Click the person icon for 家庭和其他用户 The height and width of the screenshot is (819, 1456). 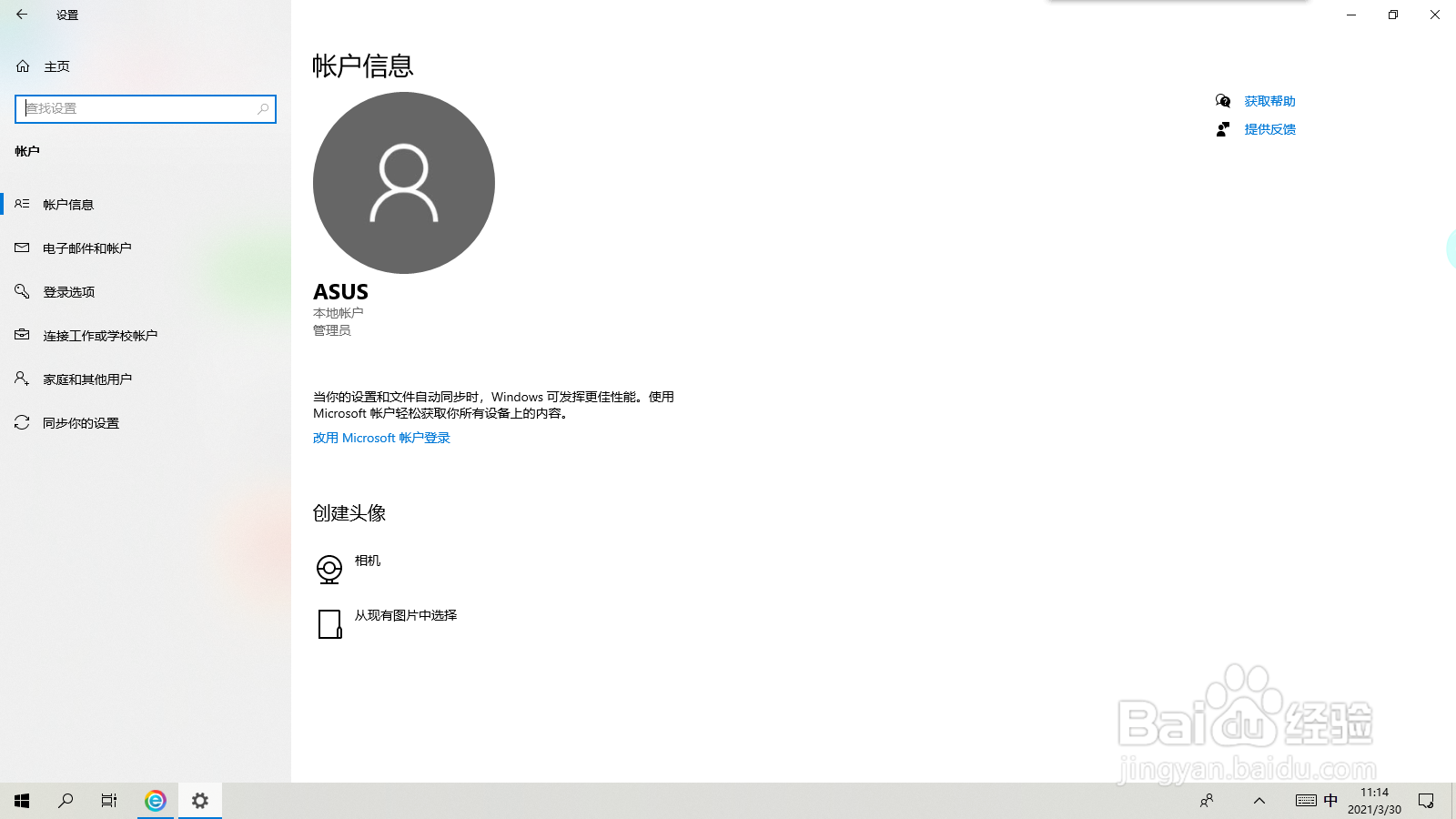(22, 379)
